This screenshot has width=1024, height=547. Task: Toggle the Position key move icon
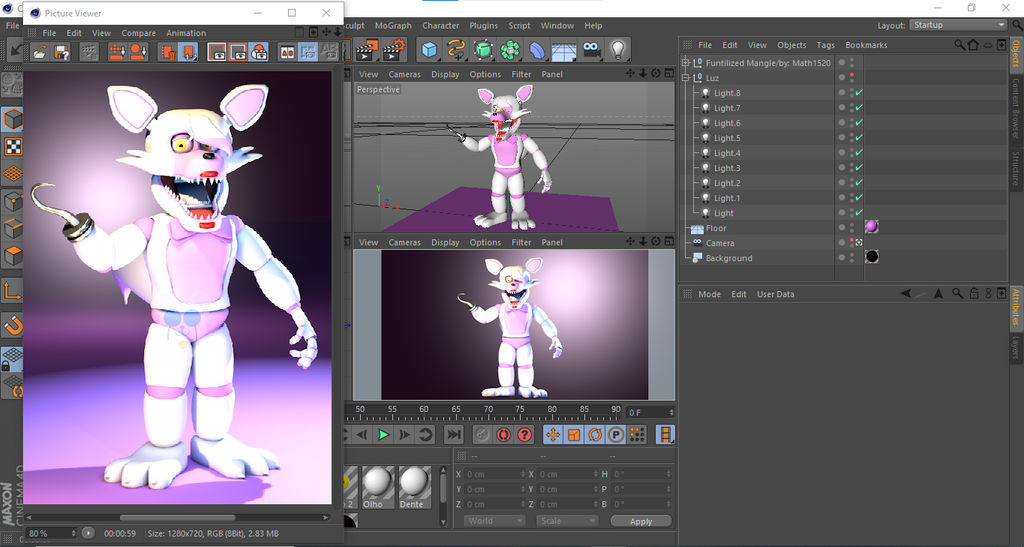point(552,434)
